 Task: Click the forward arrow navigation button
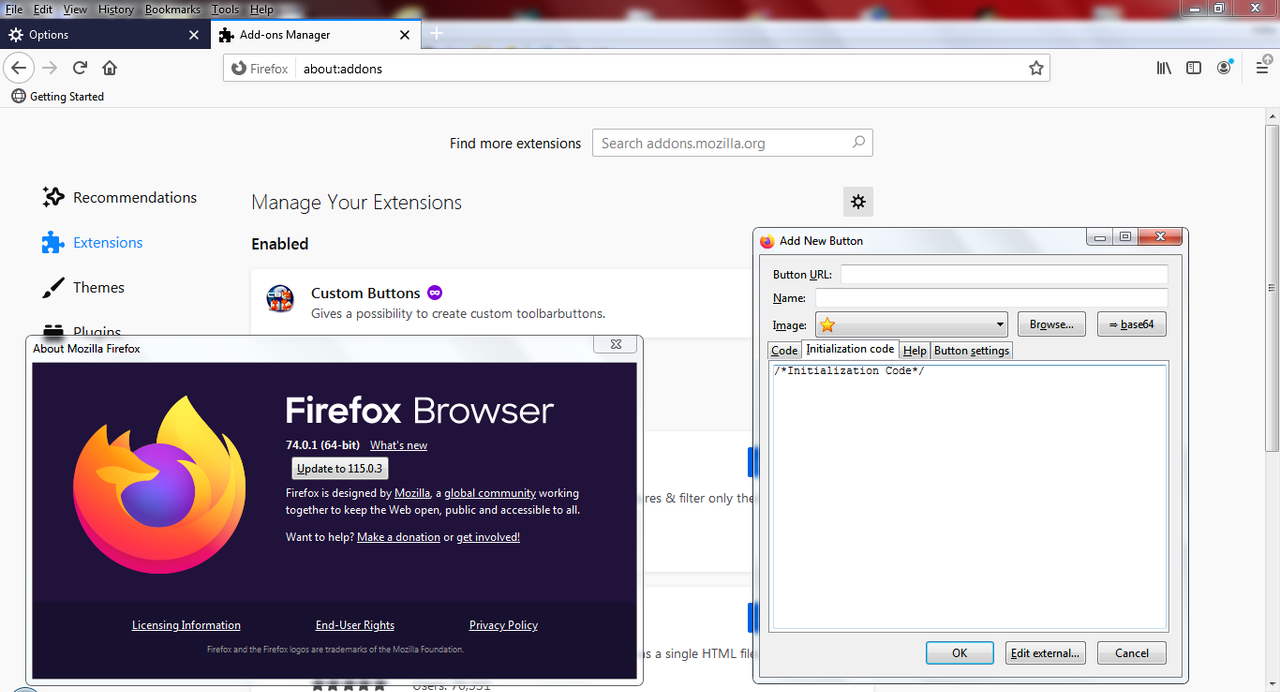(50, 68)
